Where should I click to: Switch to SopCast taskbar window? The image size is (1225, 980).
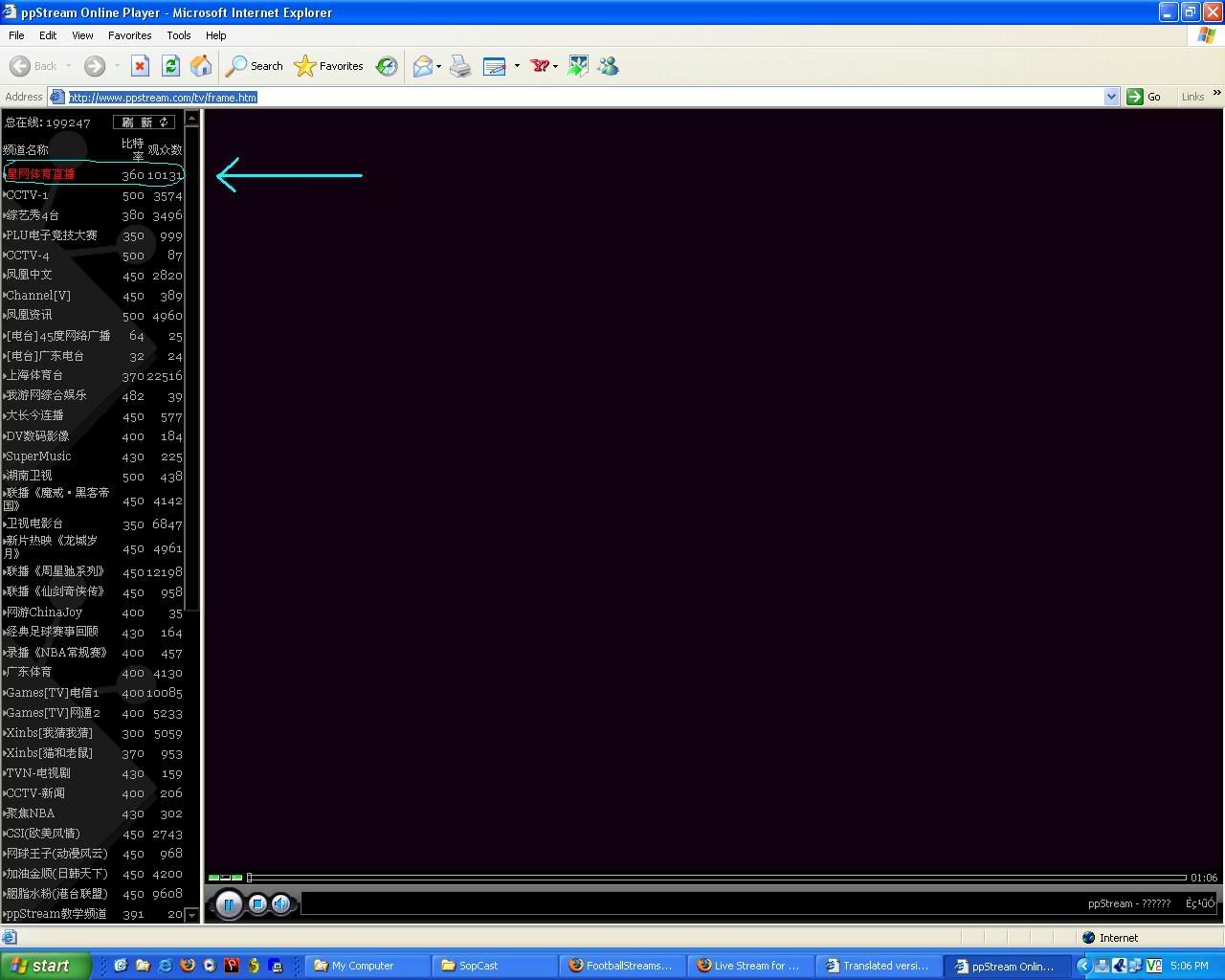[x=494, y=966]
